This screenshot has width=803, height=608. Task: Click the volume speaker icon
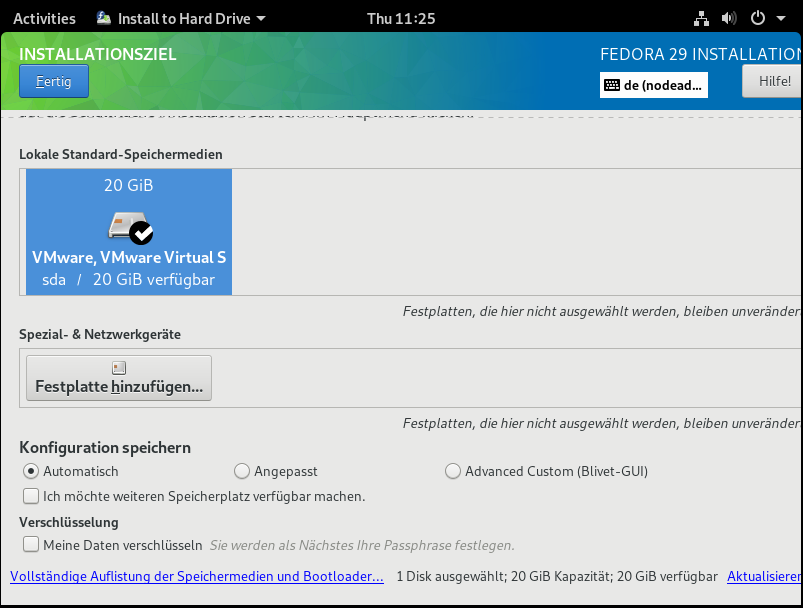click(729, 18)
